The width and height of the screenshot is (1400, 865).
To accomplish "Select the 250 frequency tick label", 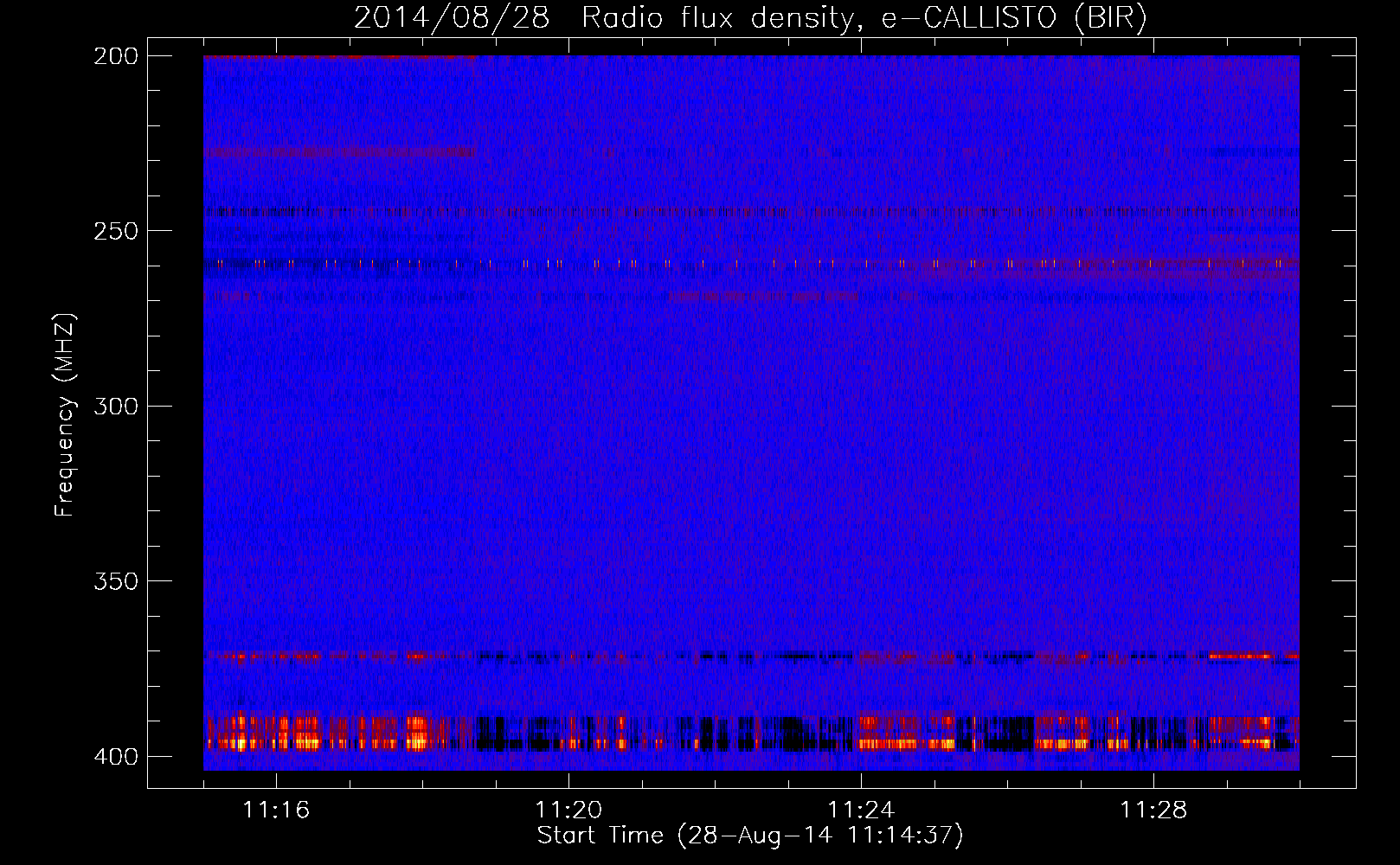I will [x=116, y=231].
